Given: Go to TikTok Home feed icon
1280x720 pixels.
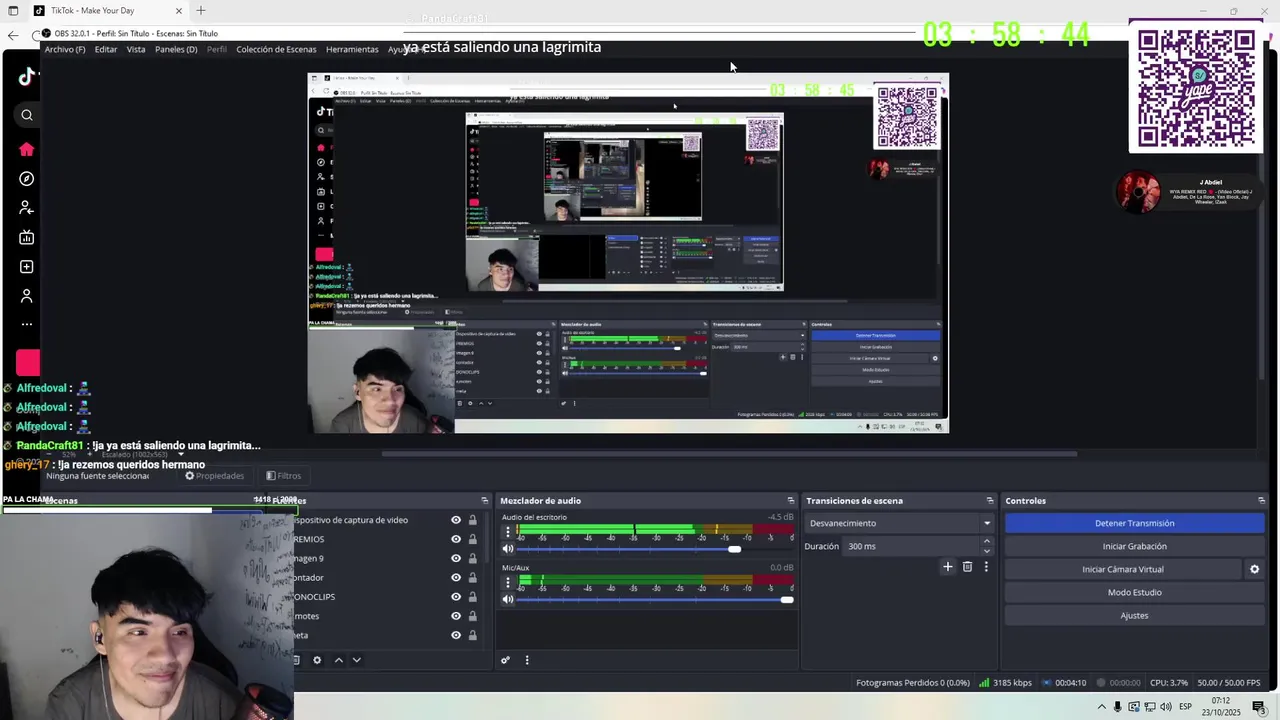Looking at the screenshot, I should click(27, 150).
